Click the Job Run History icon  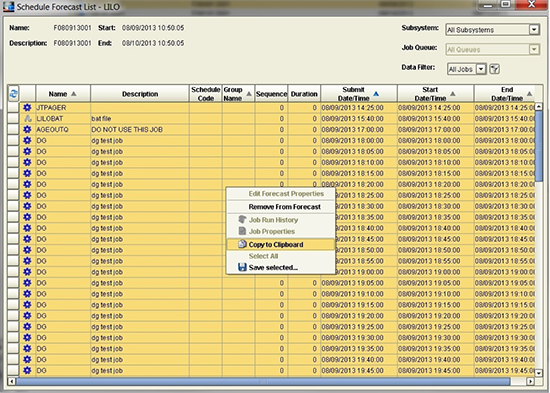[x=242, y=220]
